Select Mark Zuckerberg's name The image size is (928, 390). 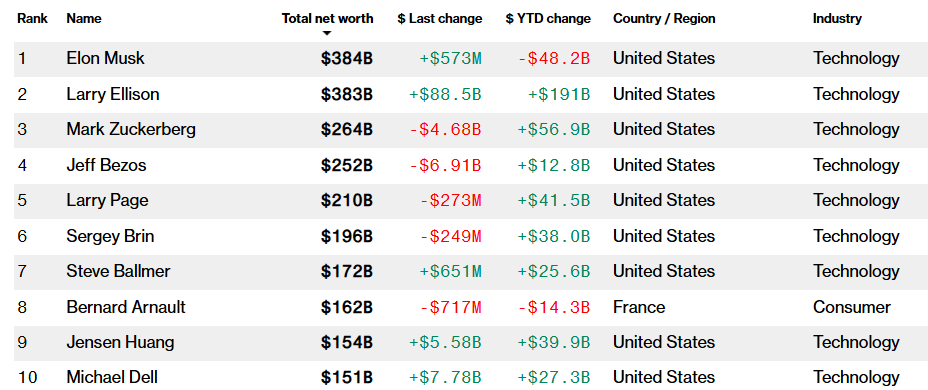[x=131, y=129]
